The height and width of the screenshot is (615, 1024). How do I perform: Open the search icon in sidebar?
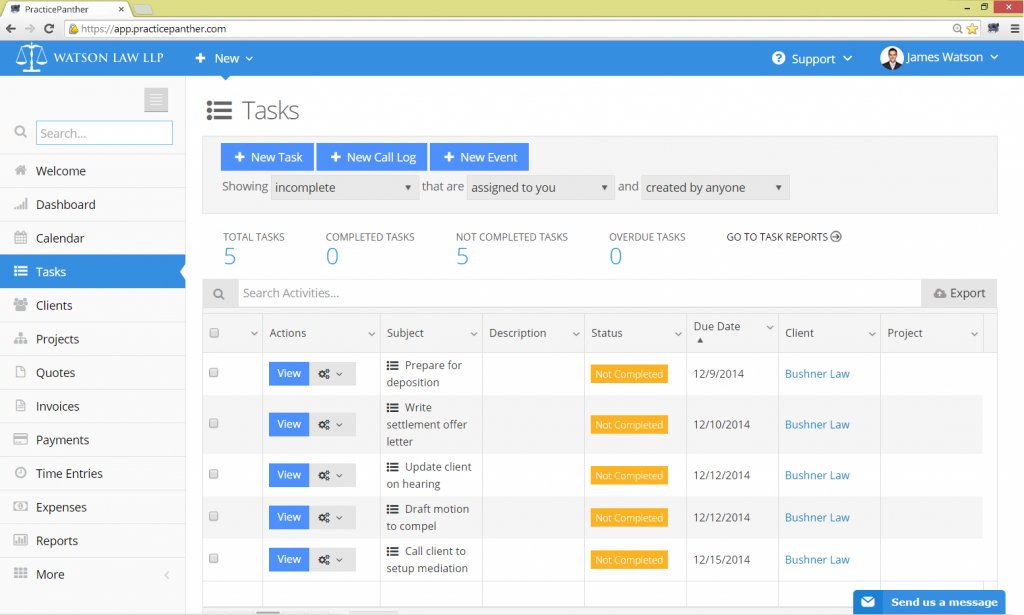point(20,131)
